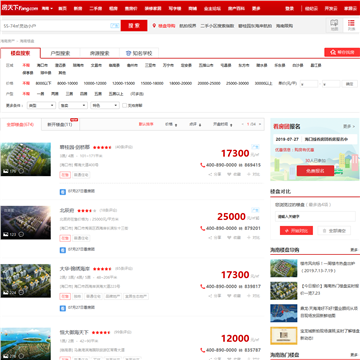Confirm custom price with 确定 button
Viewport: 360px width, 360px height.
point(349,84)
